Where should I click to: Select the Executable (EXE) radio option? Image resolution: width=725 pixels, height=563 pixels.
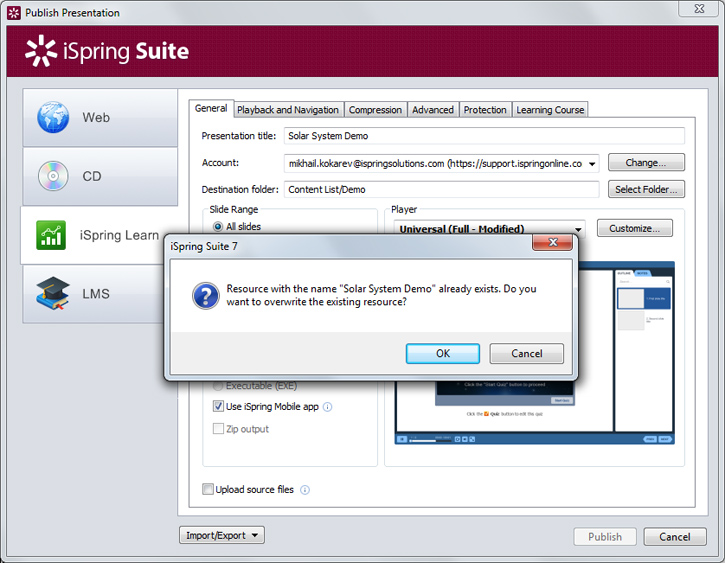click(217, 386)
